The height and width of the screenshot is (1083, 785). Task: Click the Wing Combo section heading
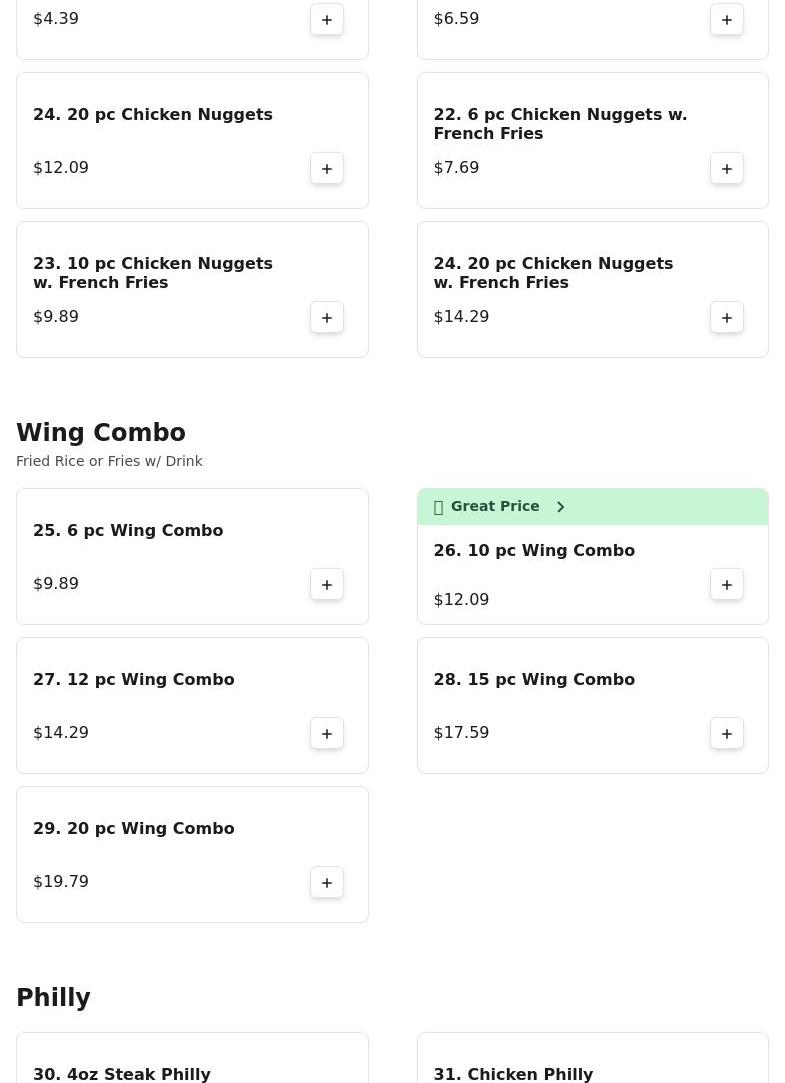coord(101,433)
